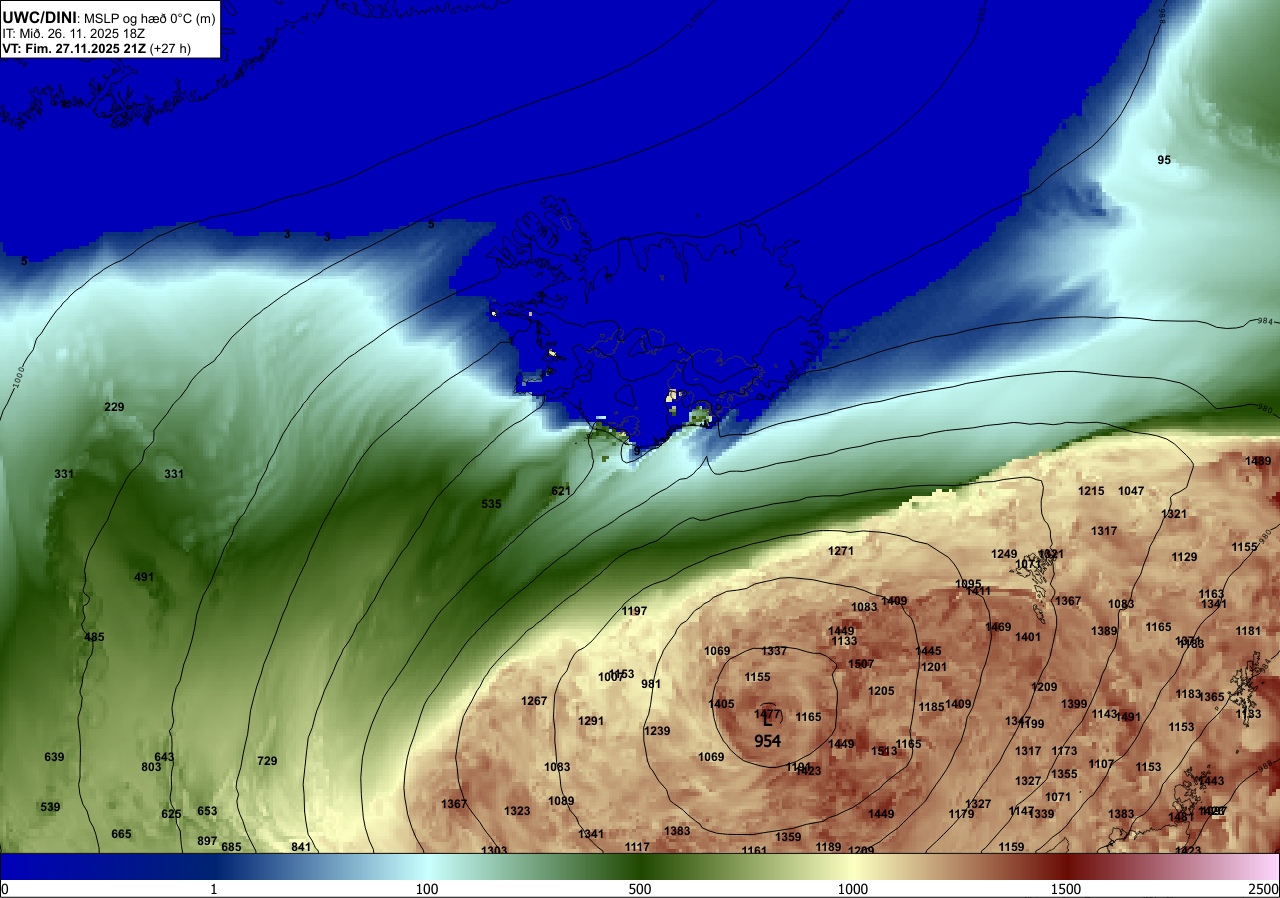Click the value 897 on the map

point(207,841)
